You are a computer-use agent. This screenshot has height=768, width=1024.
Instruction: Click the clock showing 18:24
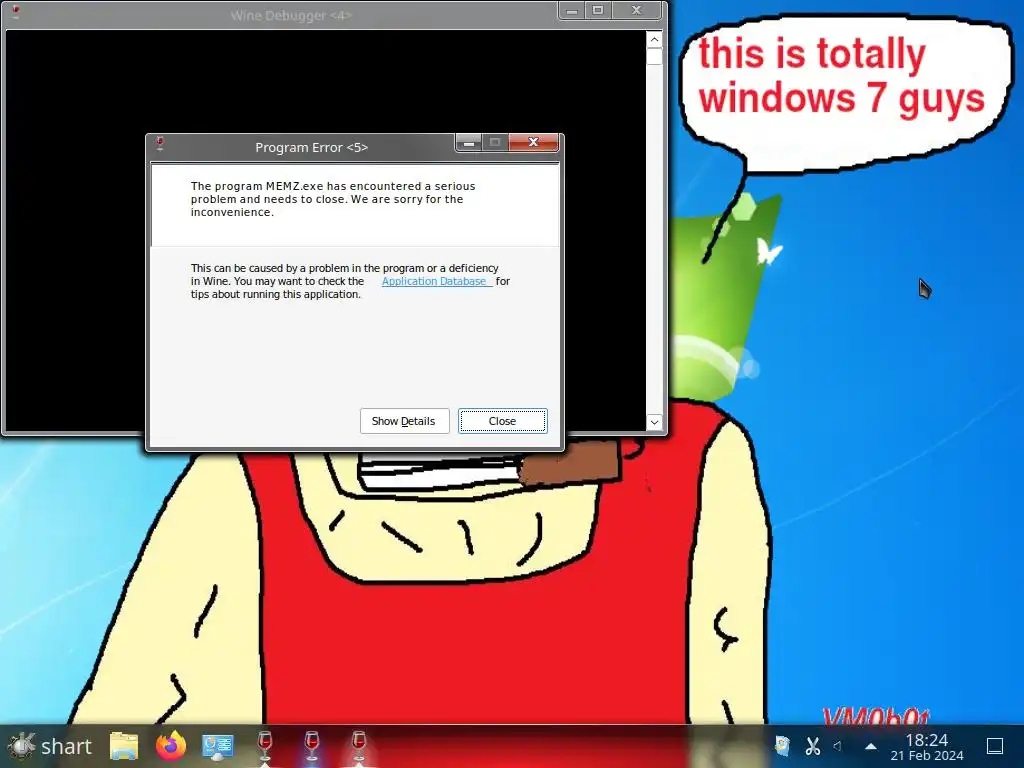pos(927,747)
